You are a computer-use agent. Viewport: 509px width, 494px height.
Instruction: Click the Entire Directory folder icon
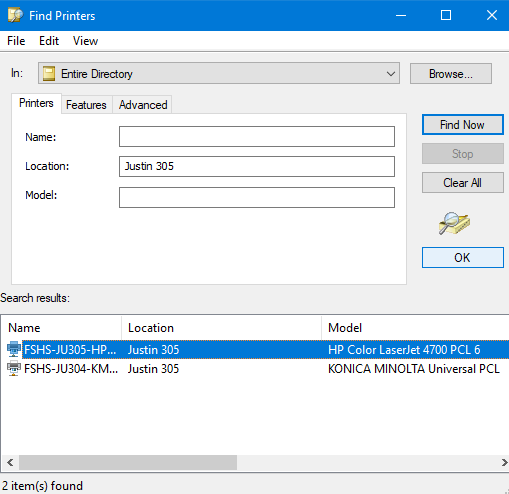coord(49,73)
